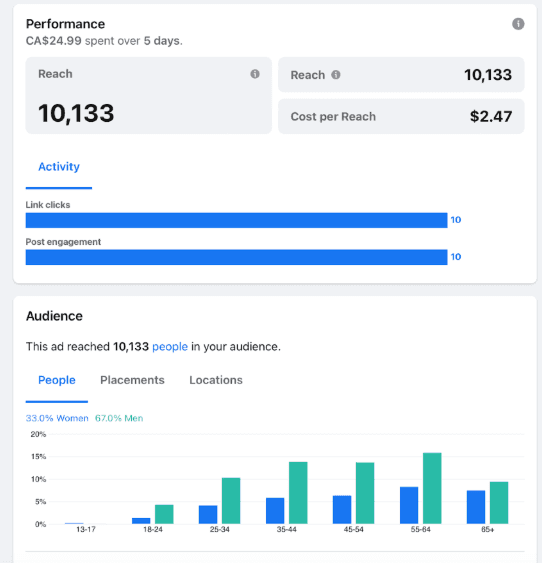The height and width of the screenshot is (563, 542).
Task: Click the green men bar for 65+
Action: point(499,503)
